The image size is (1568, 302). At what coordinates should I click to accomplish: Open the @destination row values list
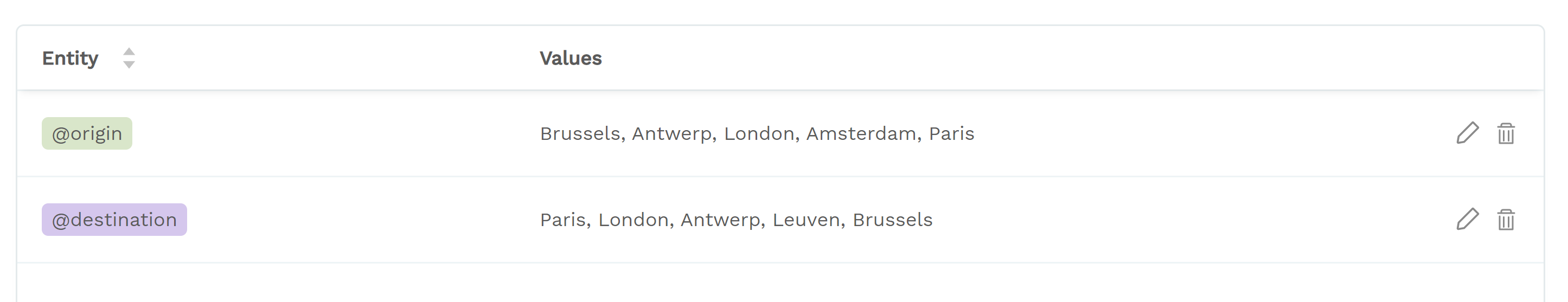coord(736,220)
